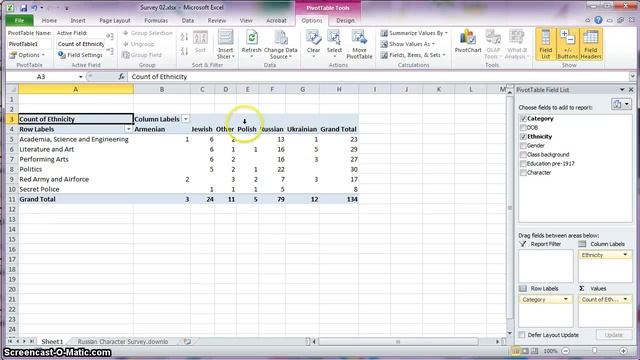Check the Character field
Viewport: 640px width, 360px height.
point(523,172)
